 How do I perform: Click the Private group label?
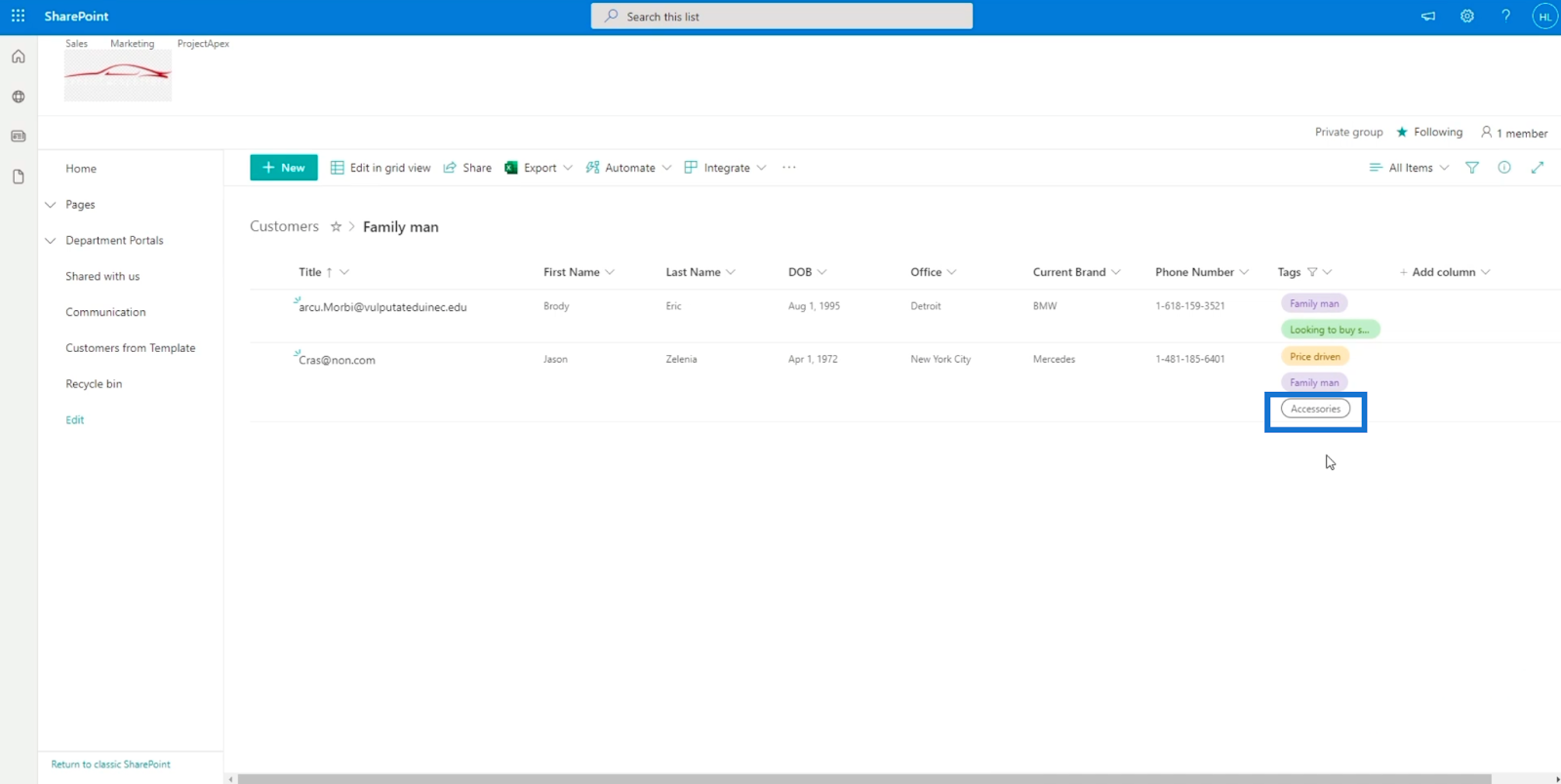[x=1348, y=132]
